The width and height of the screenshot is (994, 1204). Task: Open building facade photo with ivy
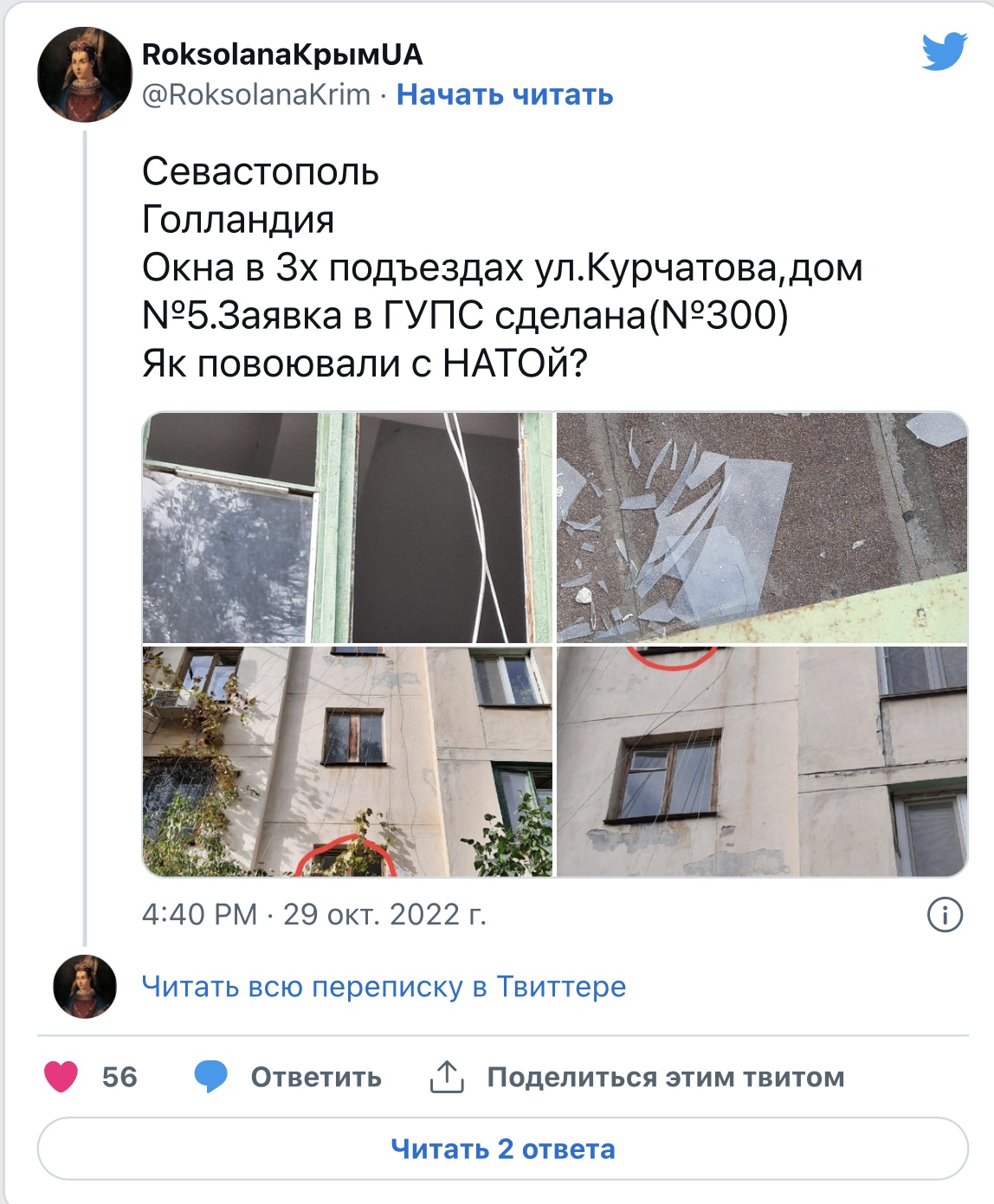347,762
